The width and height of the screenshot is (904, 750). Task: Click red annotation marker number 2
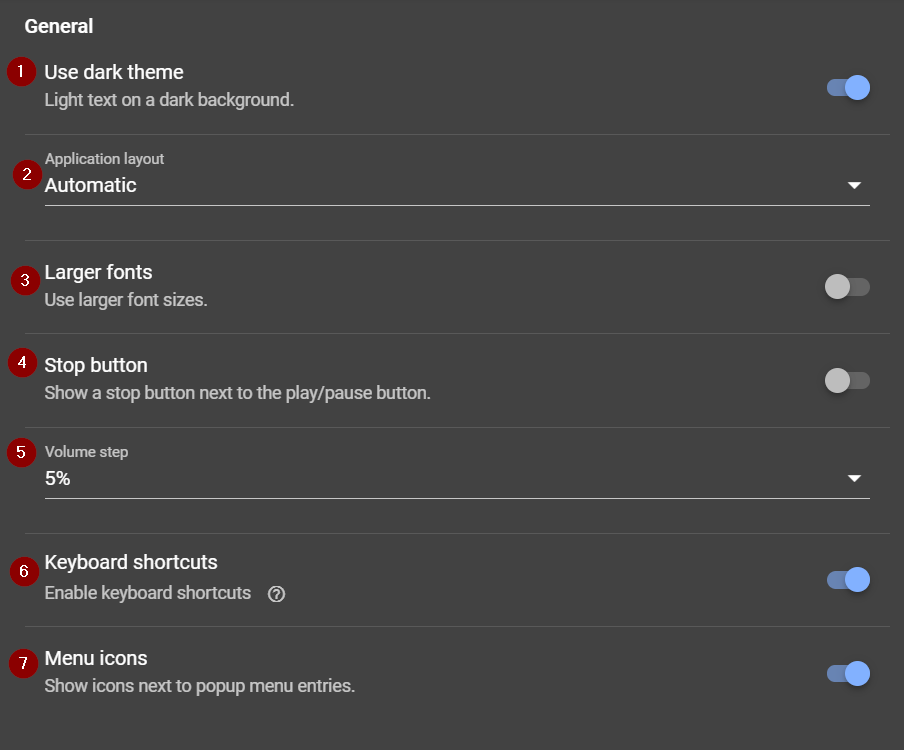(x=27, y=174)
